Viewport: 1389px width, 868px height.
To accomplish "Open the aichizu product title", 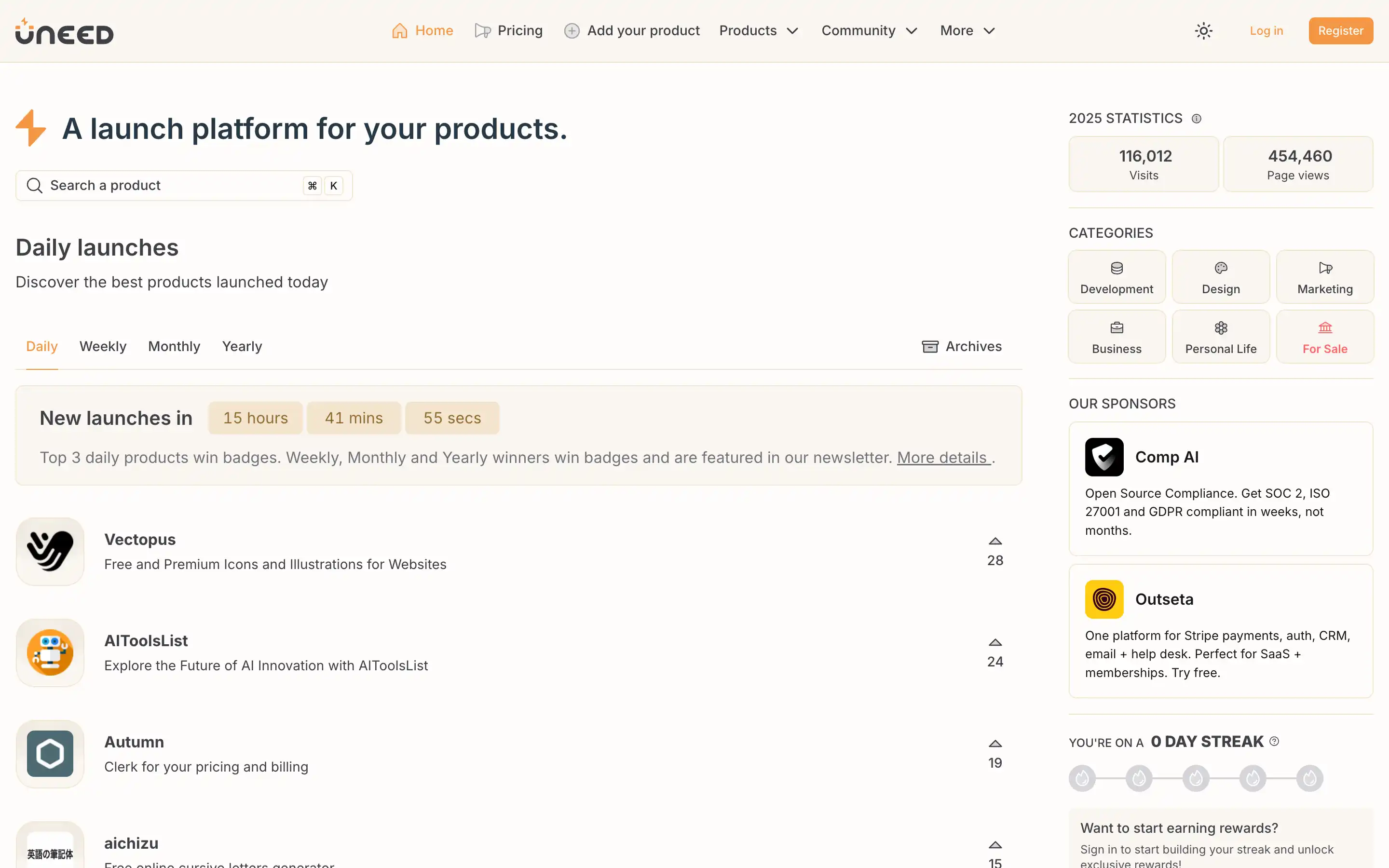I will click(132, 844).
